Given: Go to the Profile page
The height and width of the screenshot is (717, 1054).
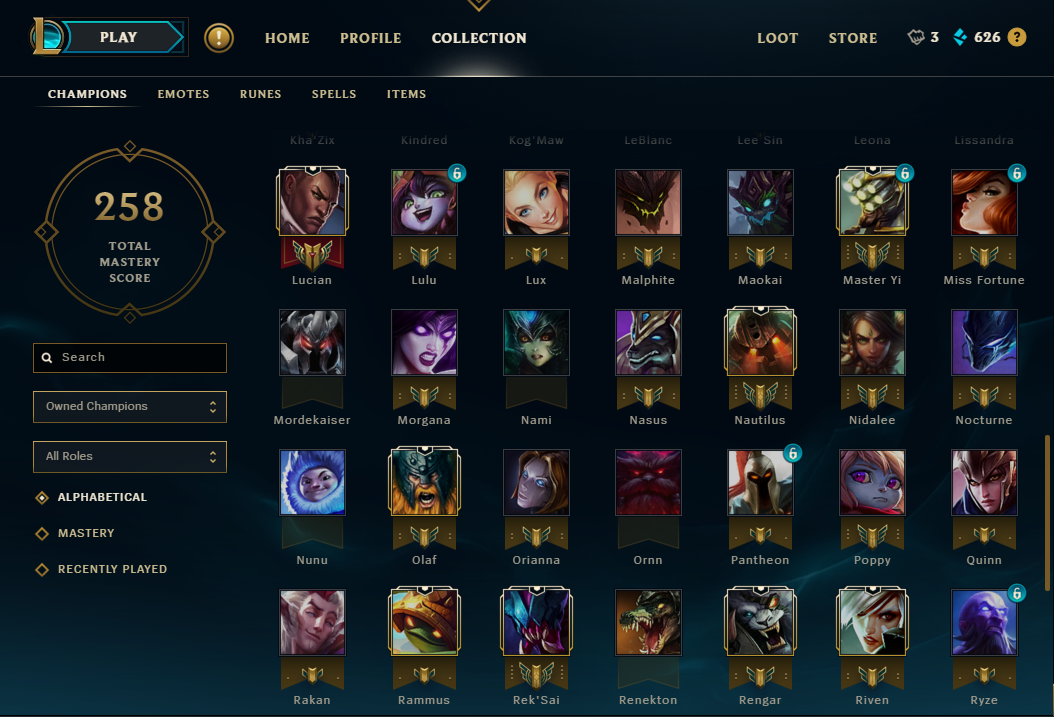Looking at the screenshot, I should point(370,38).
